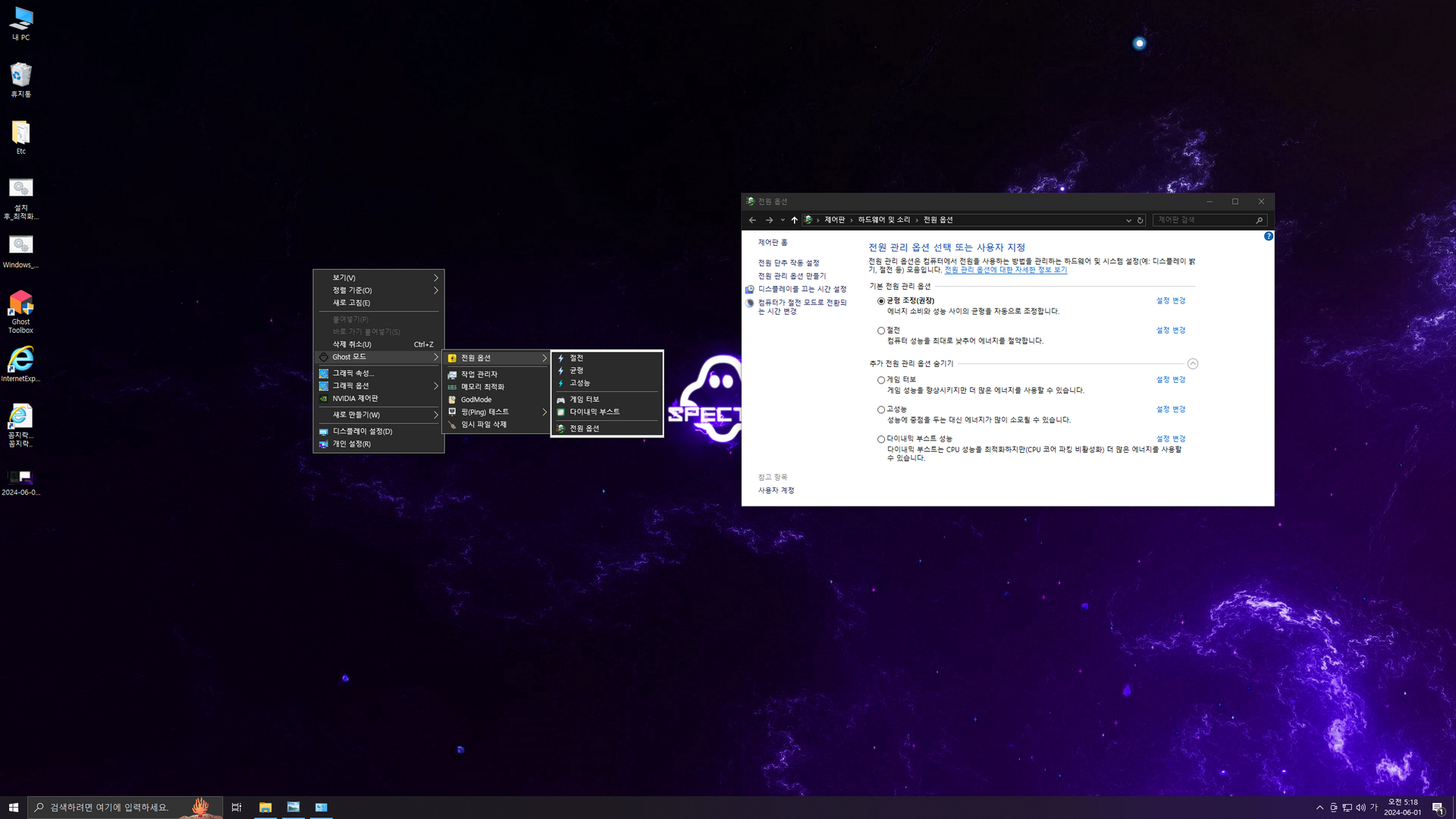This screenshot has height=819, width=1456.
Task: Click the NVIDIA 제어판 icon
Action: click(x=324, y=399)
